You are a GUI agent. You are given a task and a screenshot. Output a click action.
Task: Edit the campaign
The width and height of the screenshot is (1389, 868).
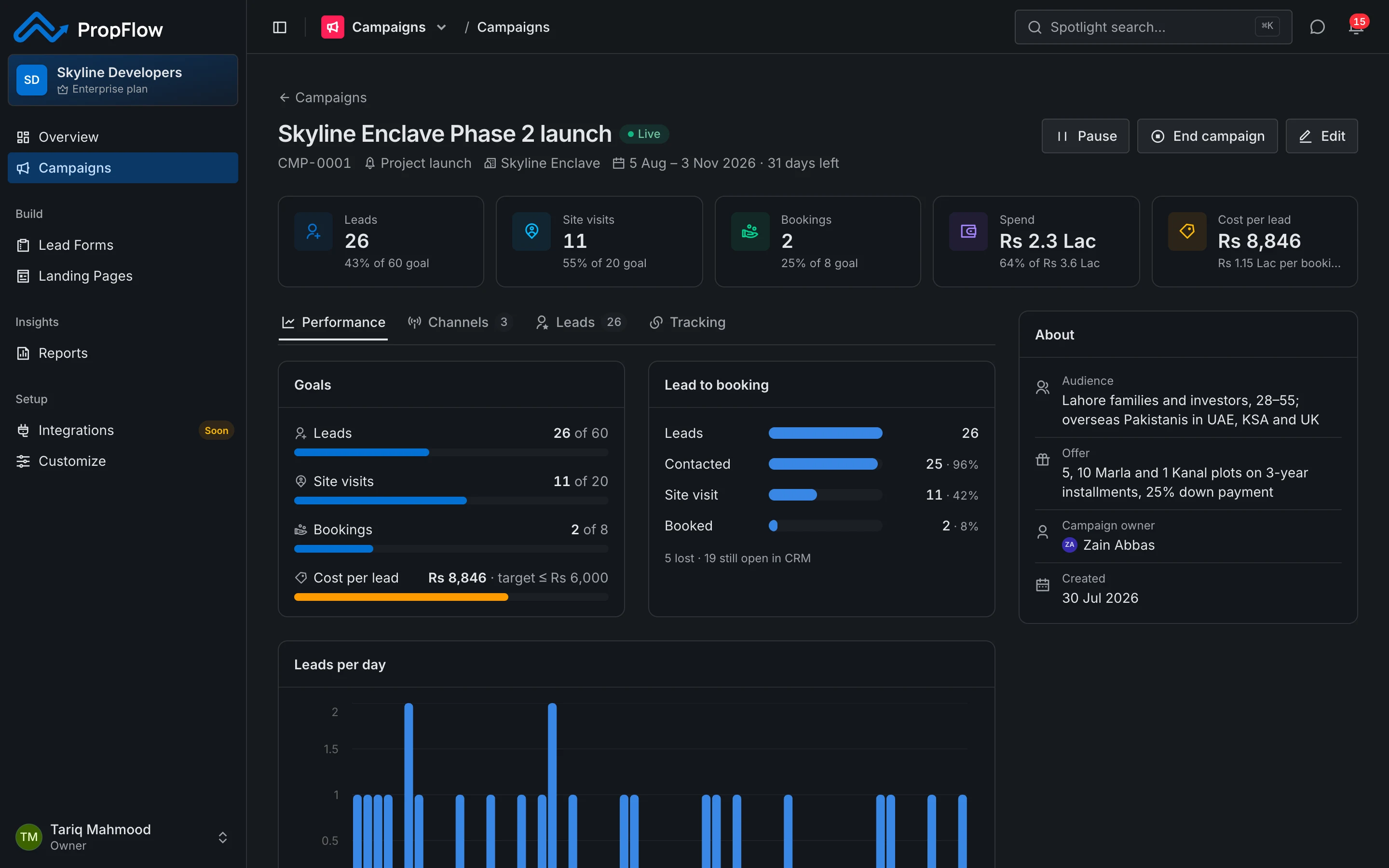(1321, 136)
